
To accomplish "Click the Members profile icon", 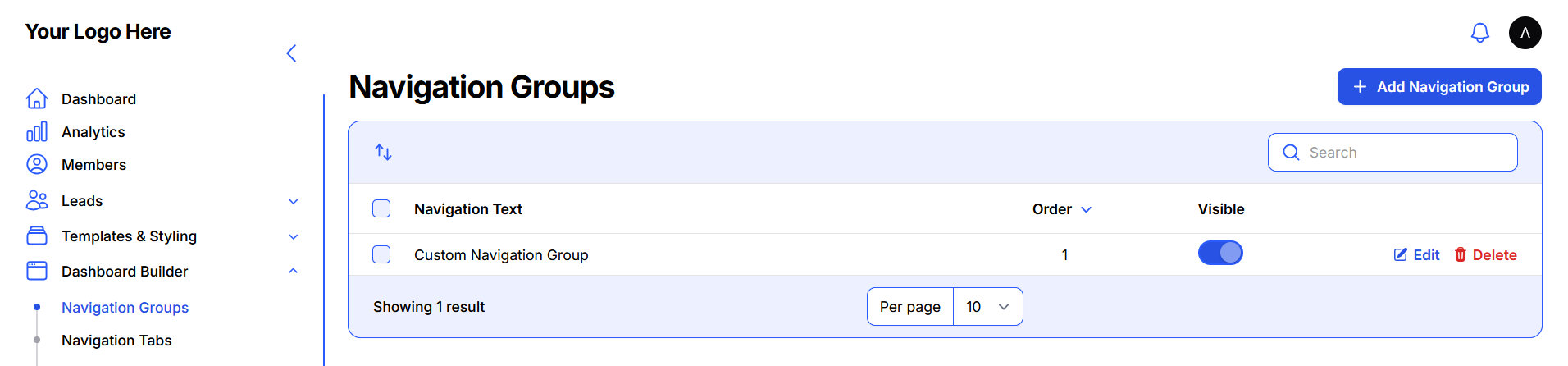I will pyautogui.click(x=37, y=165).
